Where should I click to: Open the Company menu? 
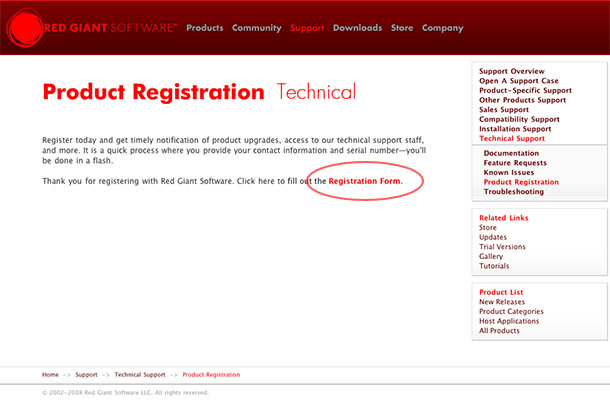point(443,28)
